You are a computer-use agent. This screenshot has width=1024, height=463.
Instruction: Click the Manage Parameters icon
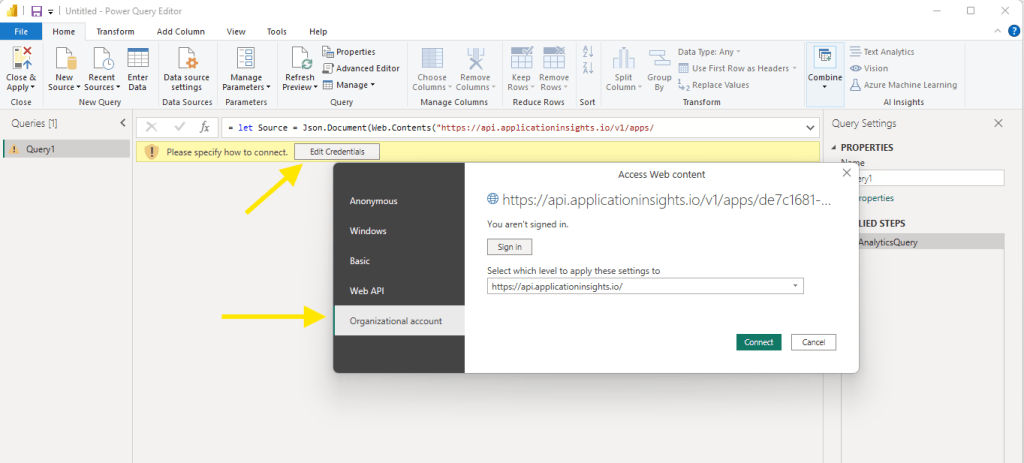(x=246, y=58)
